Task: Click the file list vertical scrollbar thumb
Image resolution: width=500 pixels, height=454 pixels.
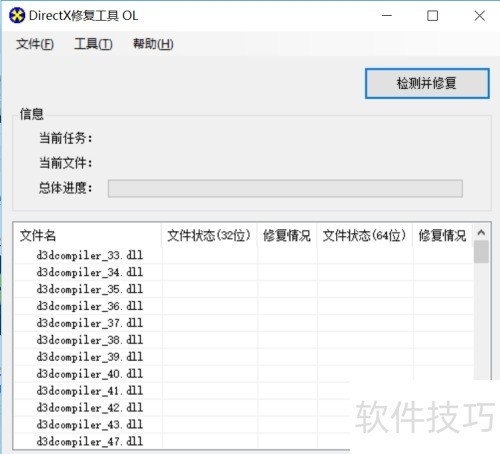Action: click(x=481, y=252)
